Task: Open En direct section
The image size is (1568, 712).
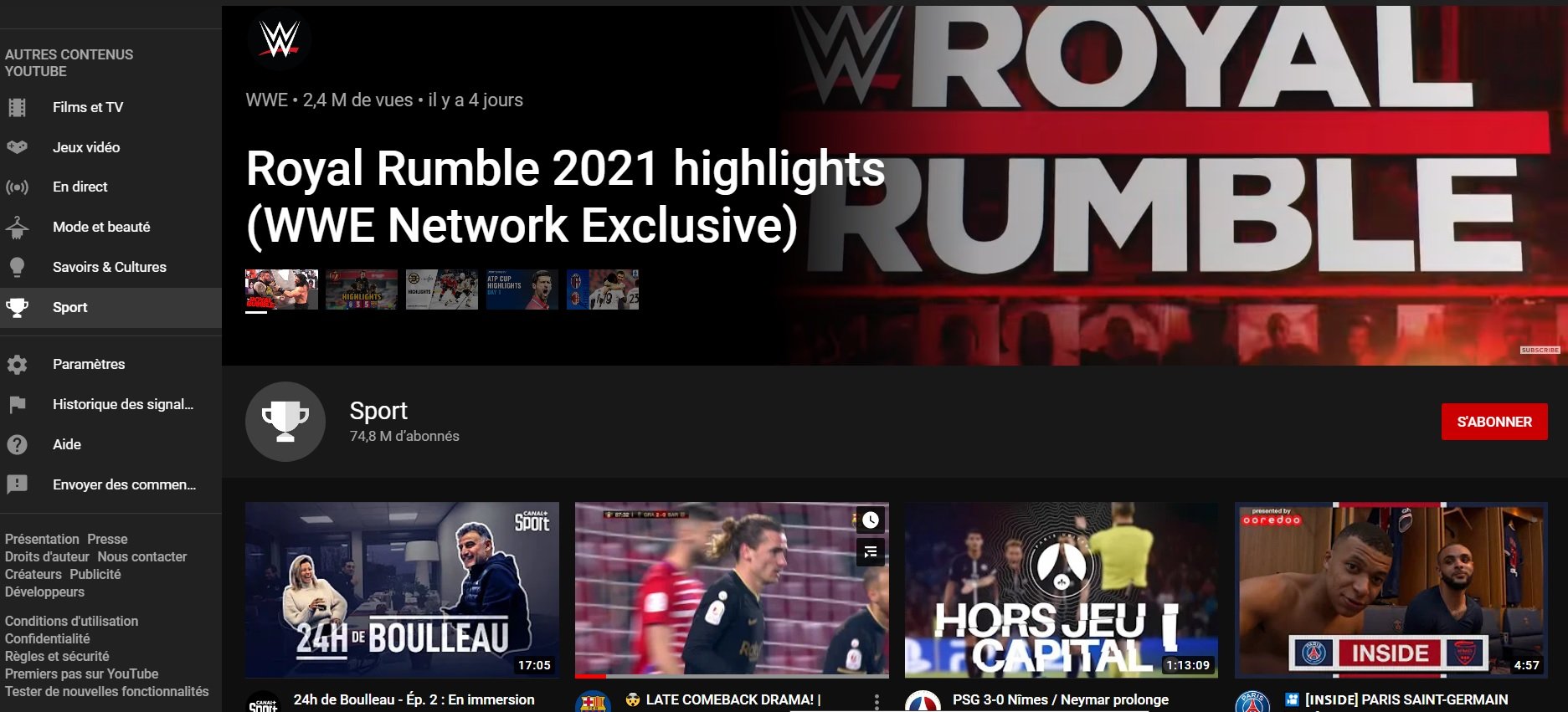Action: click(x=80, y=187)
